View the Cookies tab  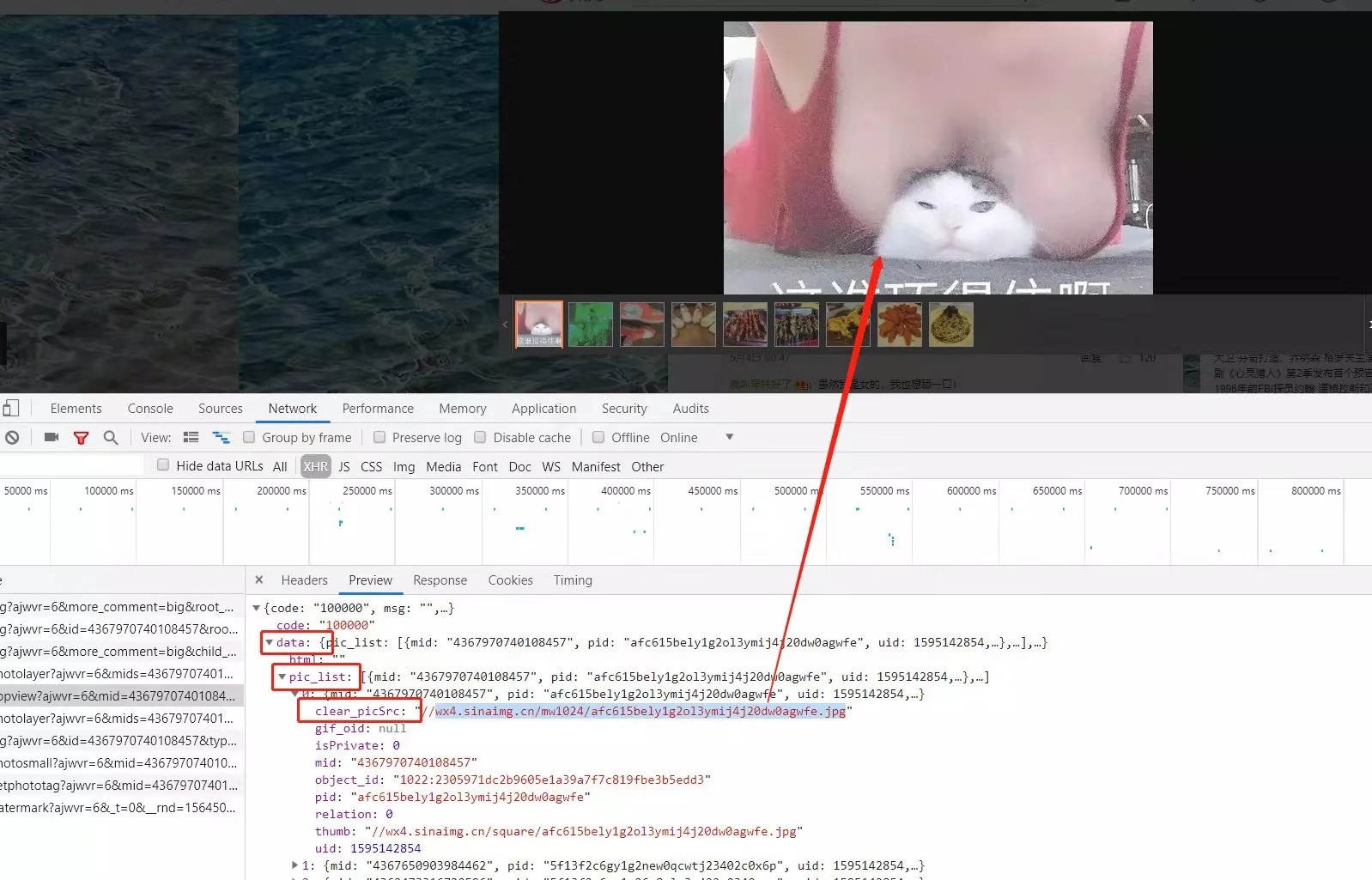(x=511, y=580)
